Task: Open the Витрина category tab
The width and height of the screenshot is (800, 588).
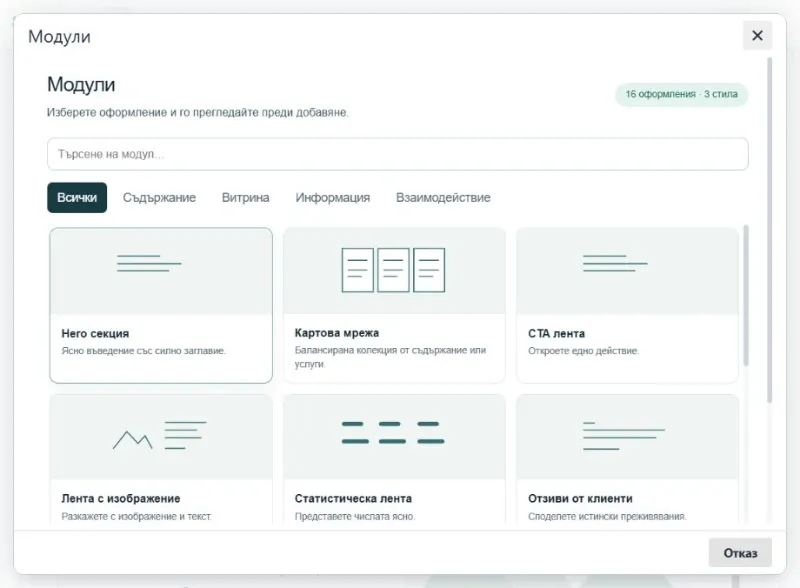Action: (x=245, y=198)
